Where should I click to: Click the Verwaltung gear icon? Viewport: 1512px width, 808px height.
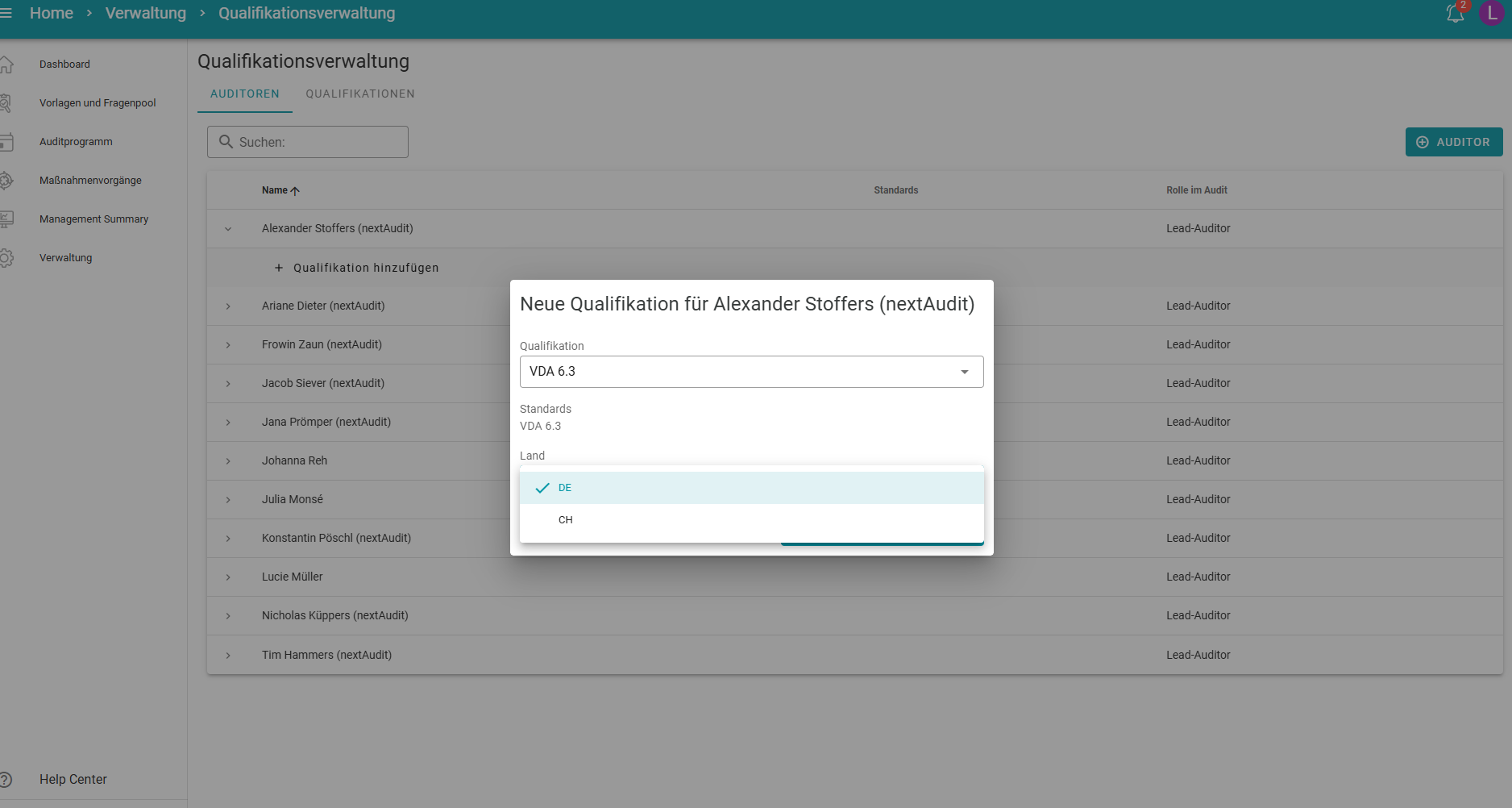pos(6,258)
